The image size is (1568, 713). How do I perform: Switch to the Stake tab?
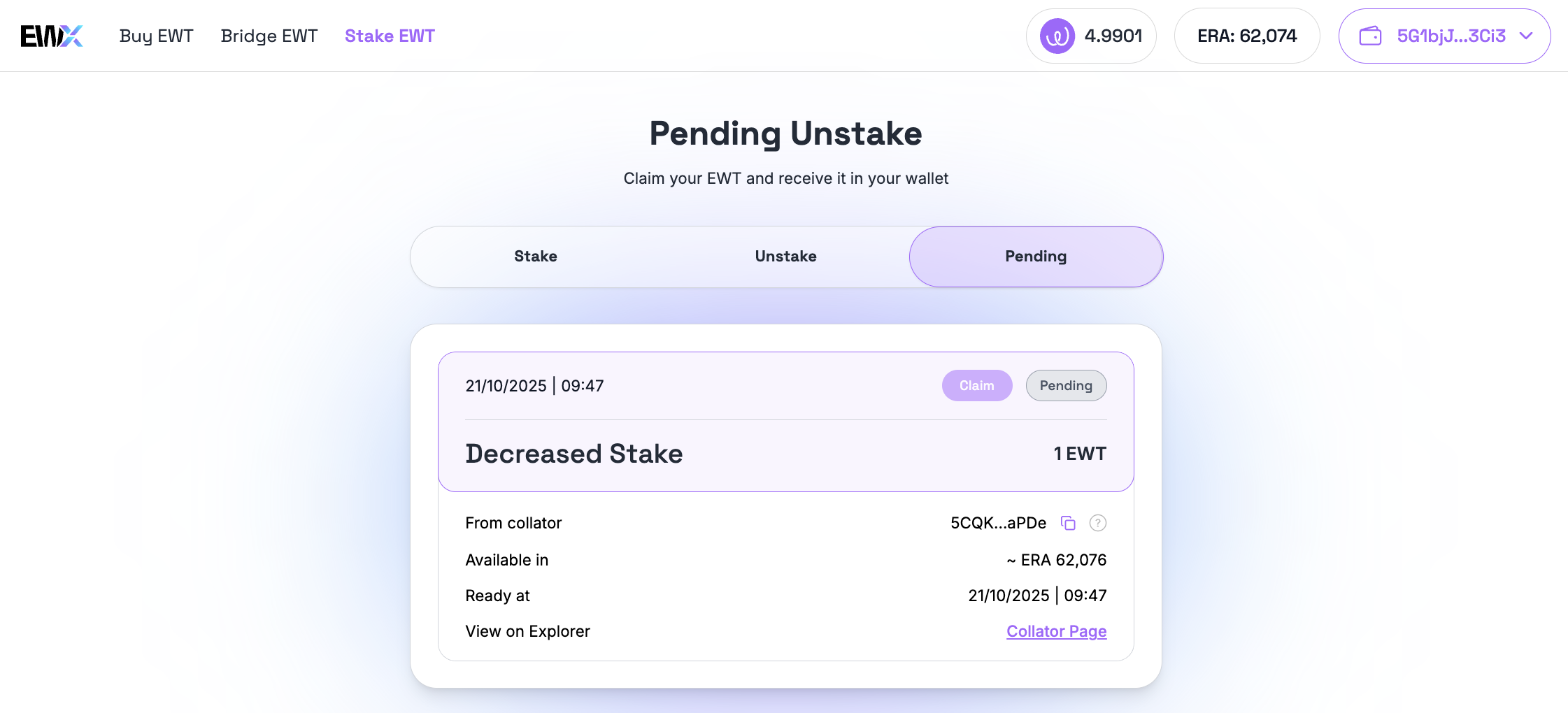click(x=536, y=257)
